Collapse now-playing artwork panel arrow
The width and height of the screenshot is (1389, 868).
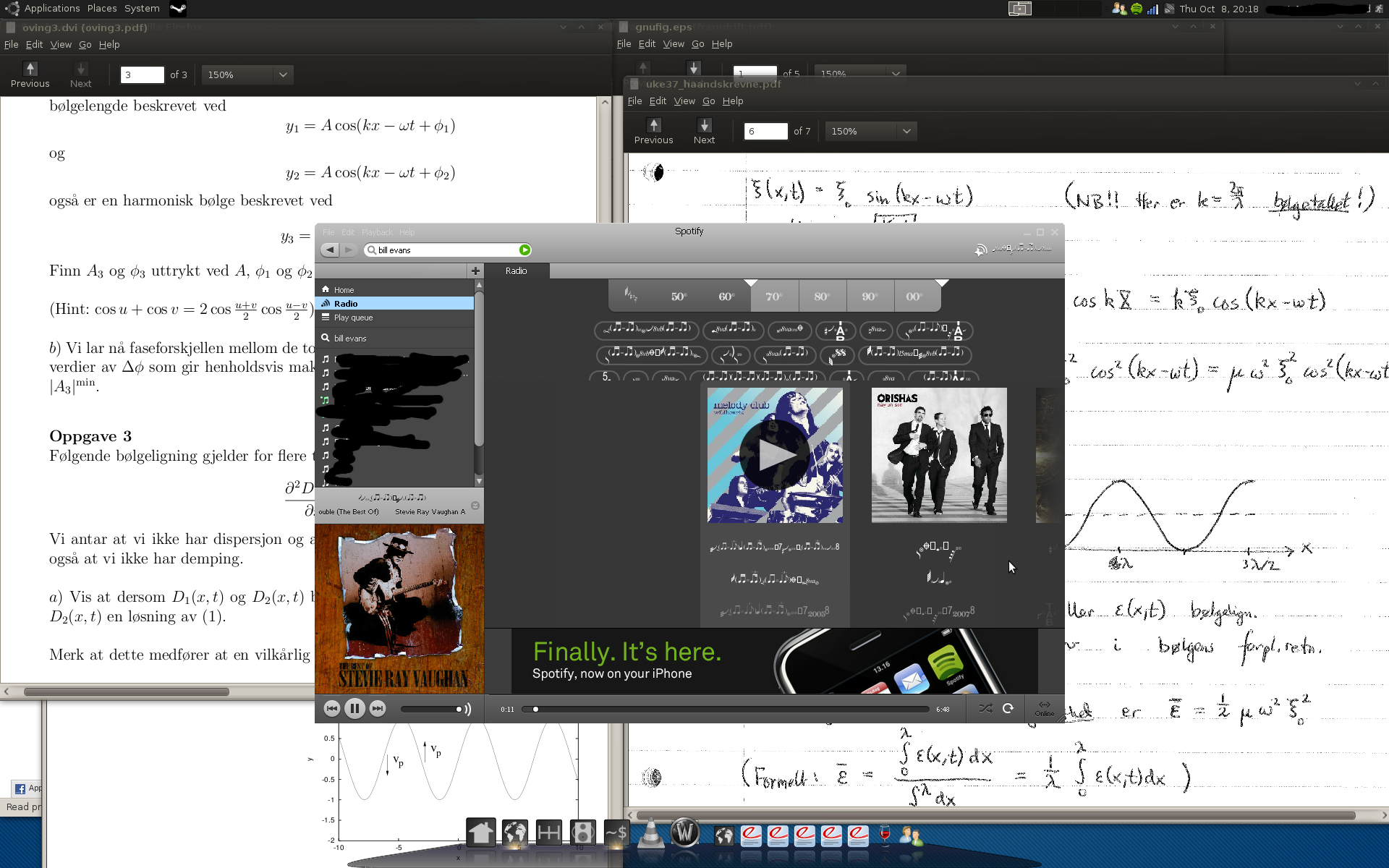[475, 506]
